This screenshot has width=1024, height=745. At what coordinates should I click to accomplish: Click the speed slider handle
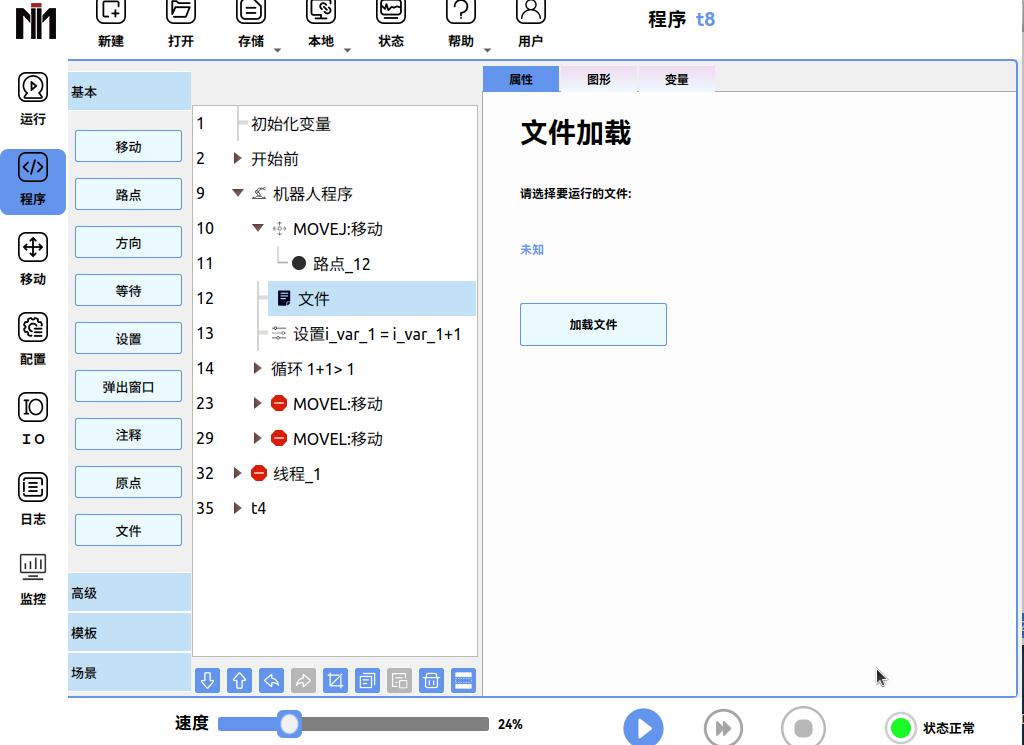pyautogui.click(x=289, y=724)
